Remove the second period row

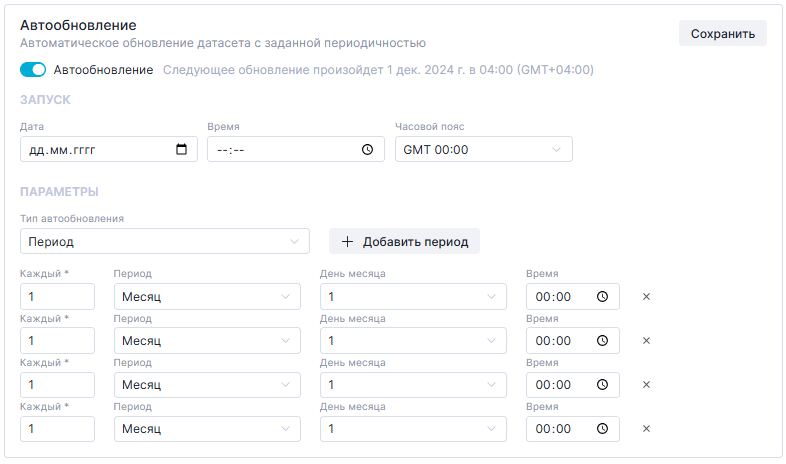coord(646,341)
